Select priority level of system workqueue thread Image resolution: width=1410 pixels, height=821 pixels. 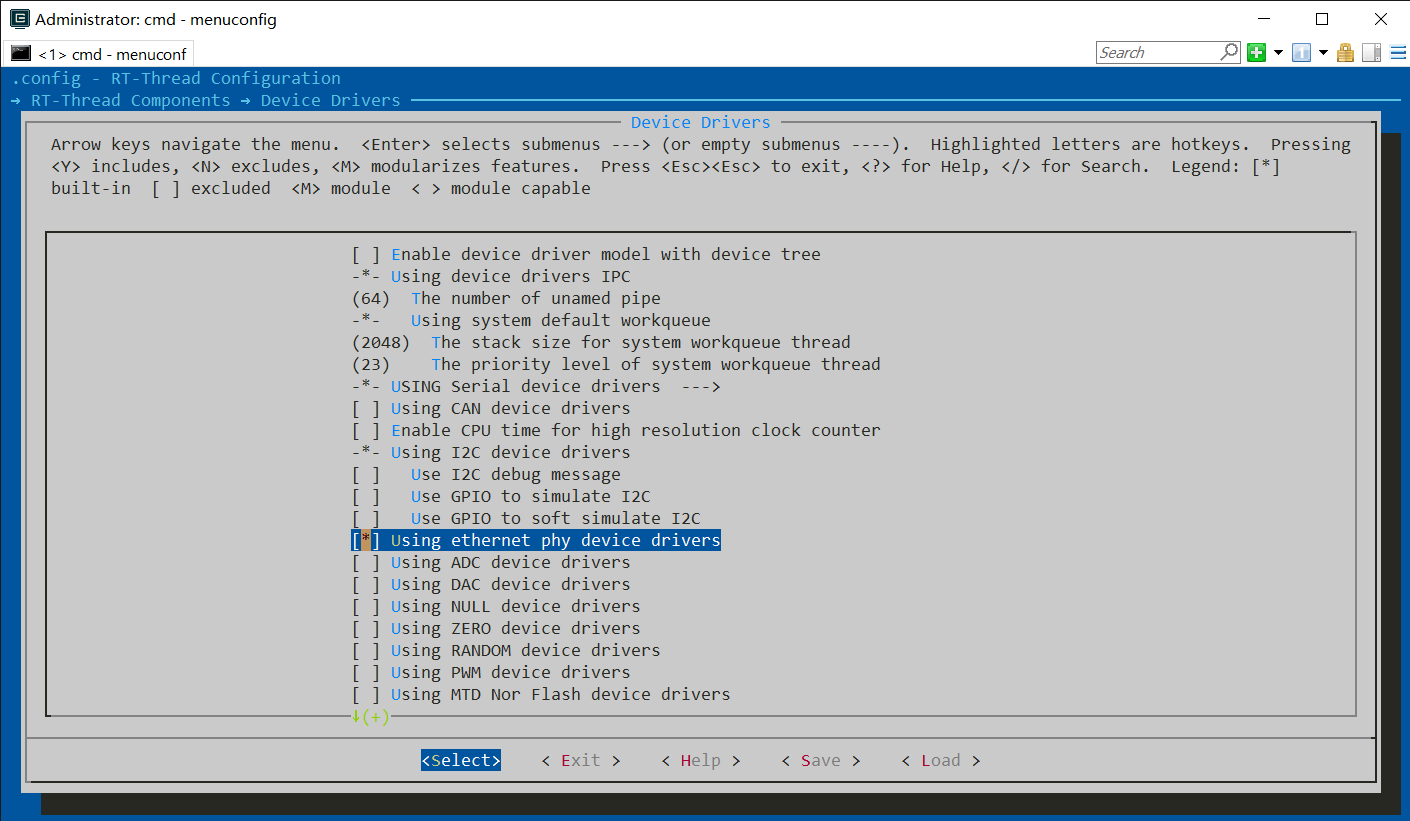click(x=616, y=364)
